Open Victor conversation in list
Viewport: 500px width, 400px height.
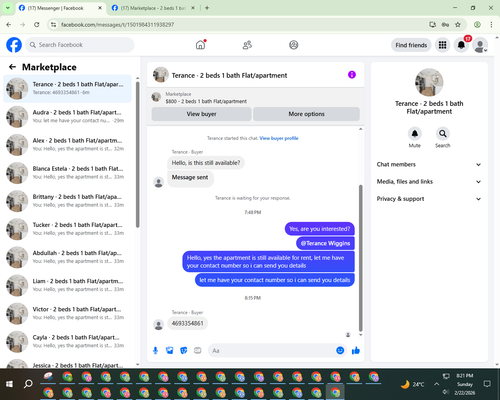point(67,313)
